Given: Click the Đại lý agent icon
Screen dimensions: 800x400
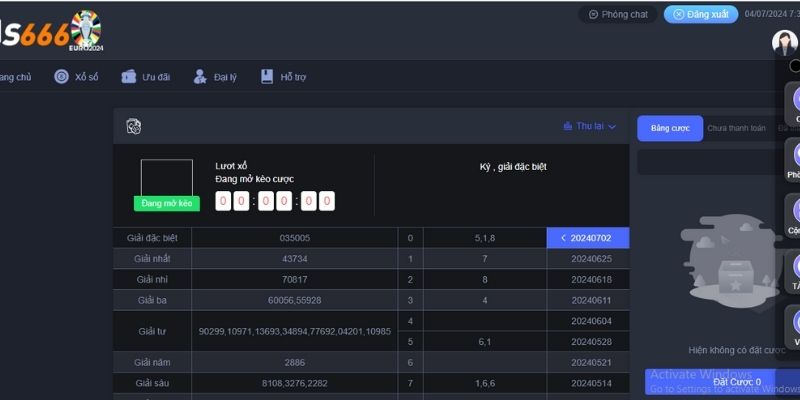Looking at the screenshot, I should click(200, 76).
